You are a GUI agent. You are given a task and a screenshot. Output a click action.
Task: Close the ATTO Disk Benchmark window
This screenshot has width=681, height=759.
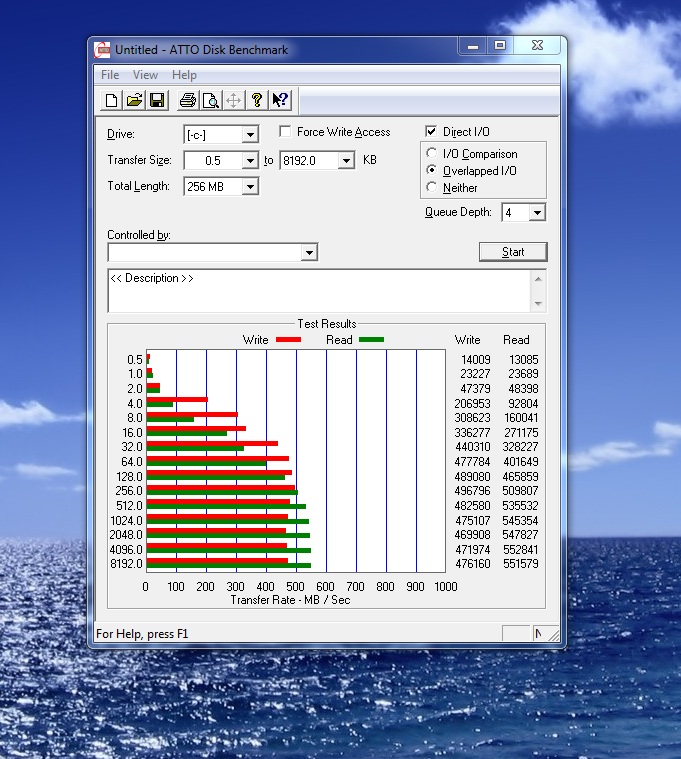(x=537, y=46)
